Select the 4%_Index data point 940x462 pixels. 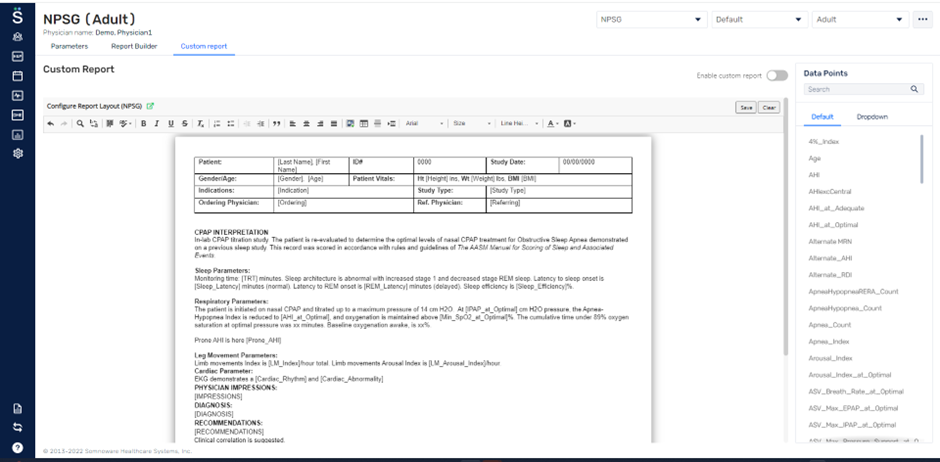click(823, 142)
